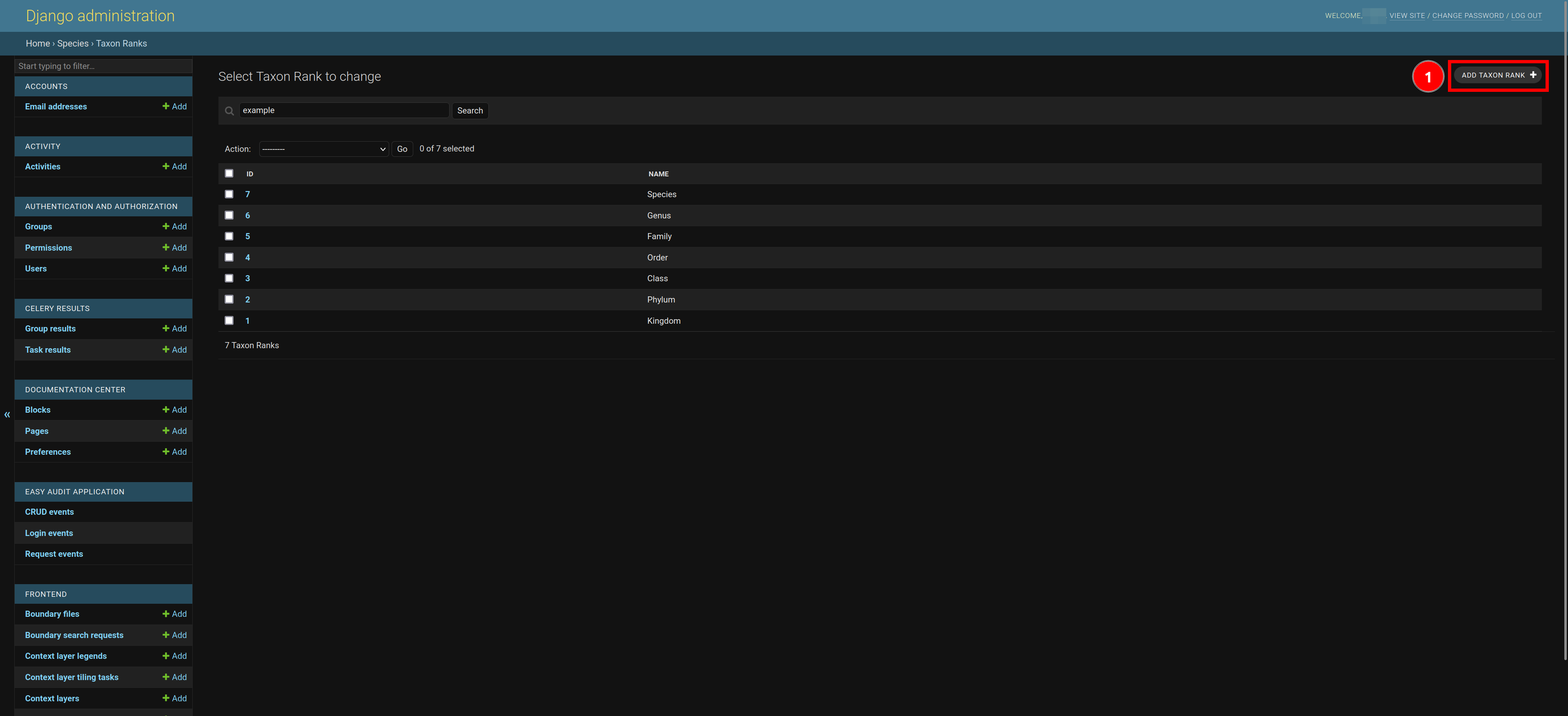Viewport: 1568px width, 716px height.
Task: Add a new Boundary files entry
Action: click(x=175, y=614)
